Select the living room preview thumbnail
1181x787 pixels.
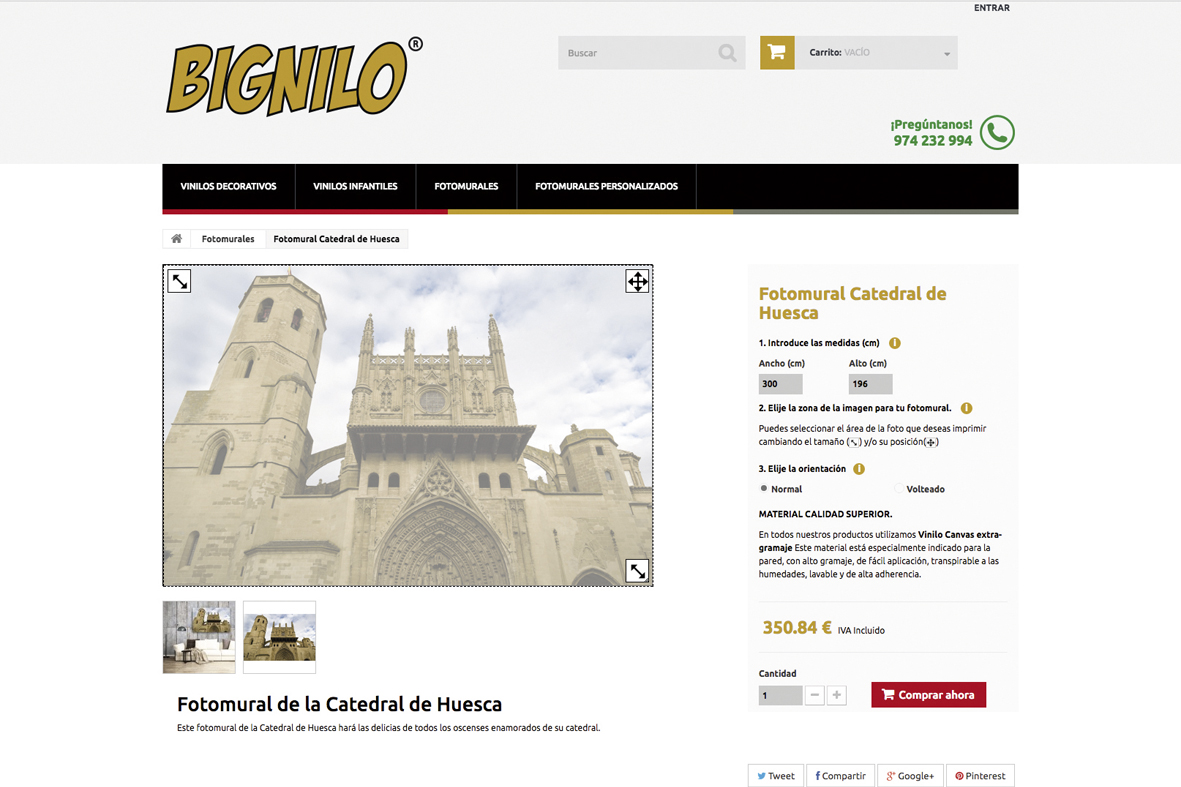tap(199, 637)
